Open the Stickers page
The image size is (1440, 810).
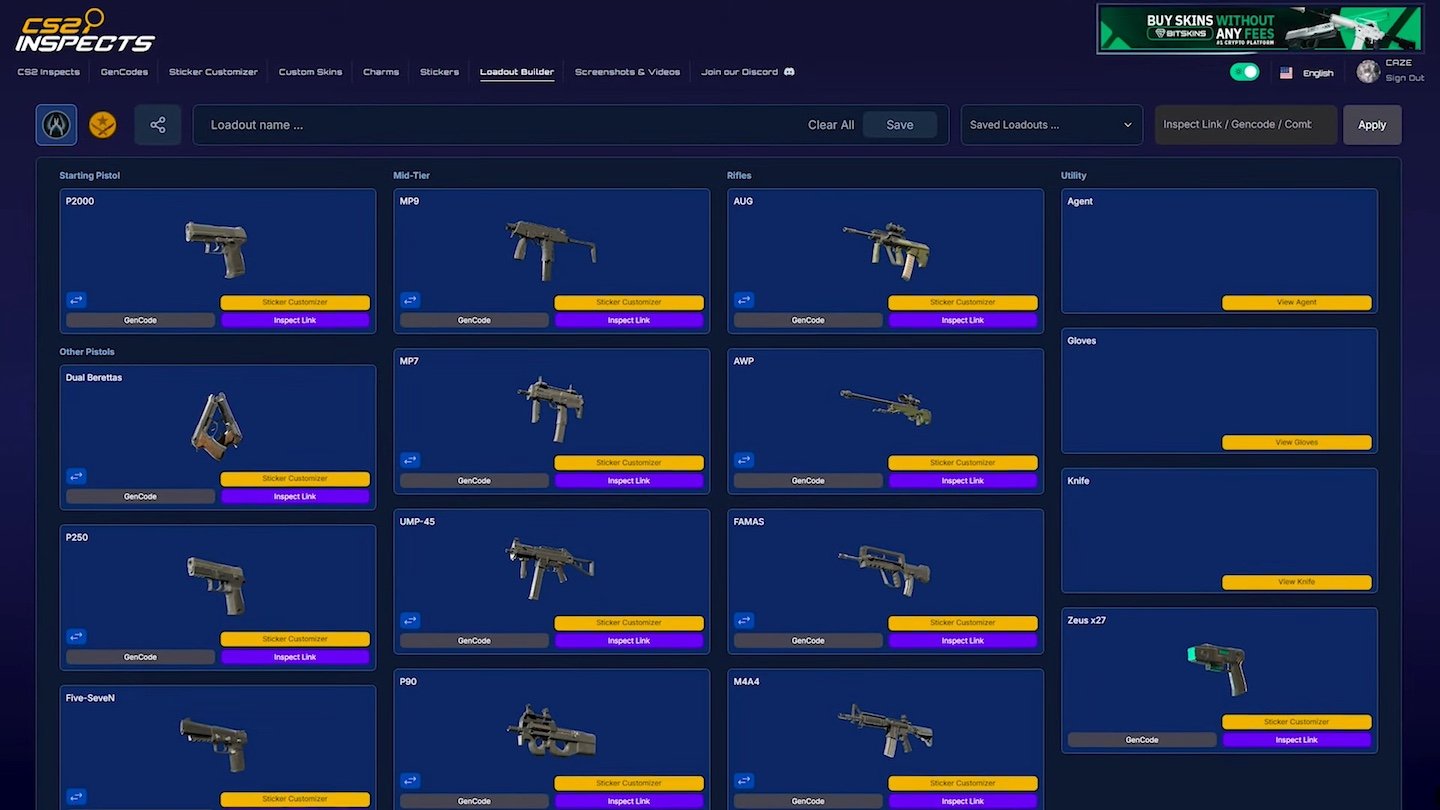click(x=439, y=72)
